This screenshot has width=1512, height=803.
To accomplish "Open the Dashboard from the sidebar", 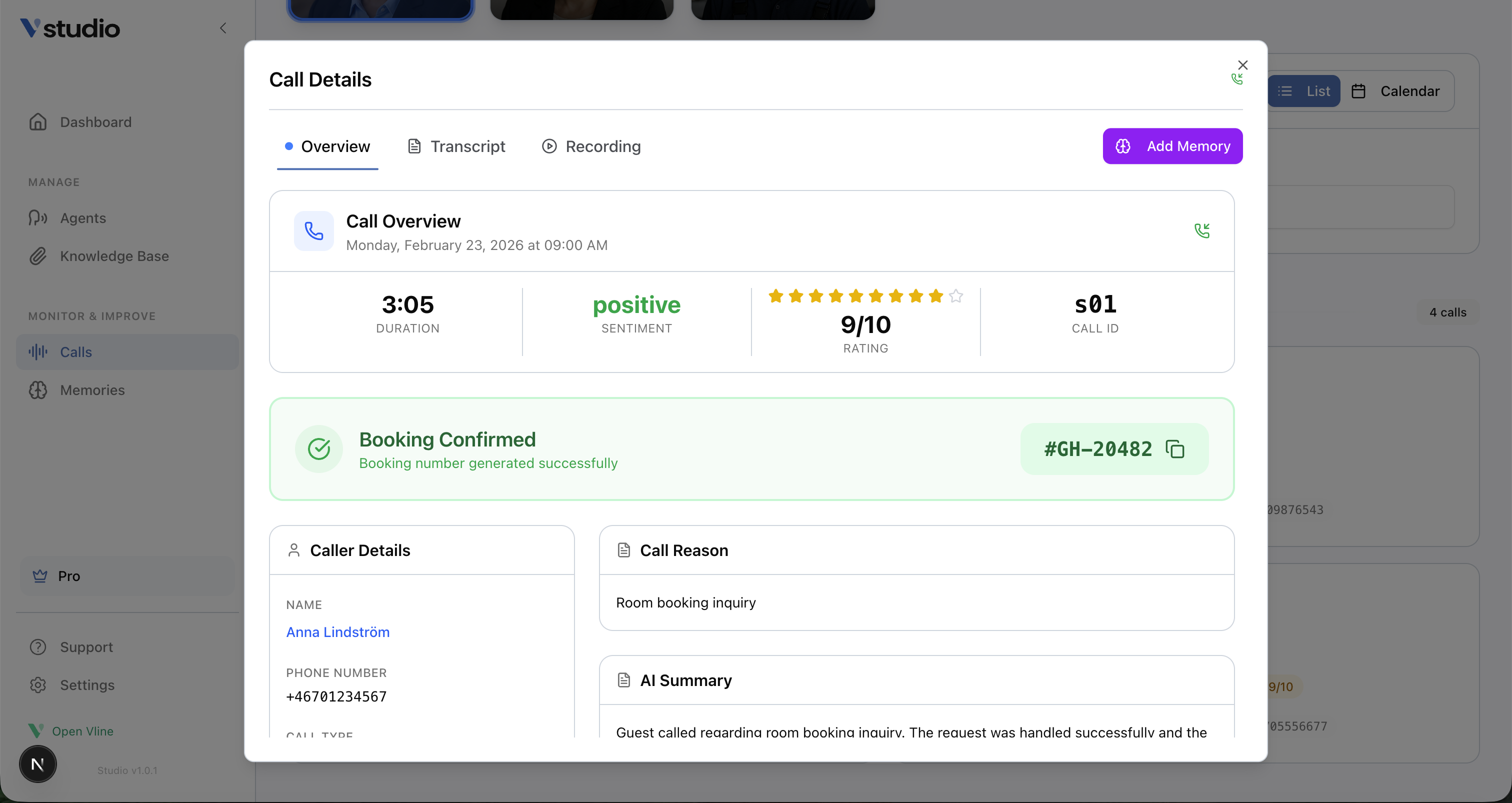I will (x=95, y=122).
